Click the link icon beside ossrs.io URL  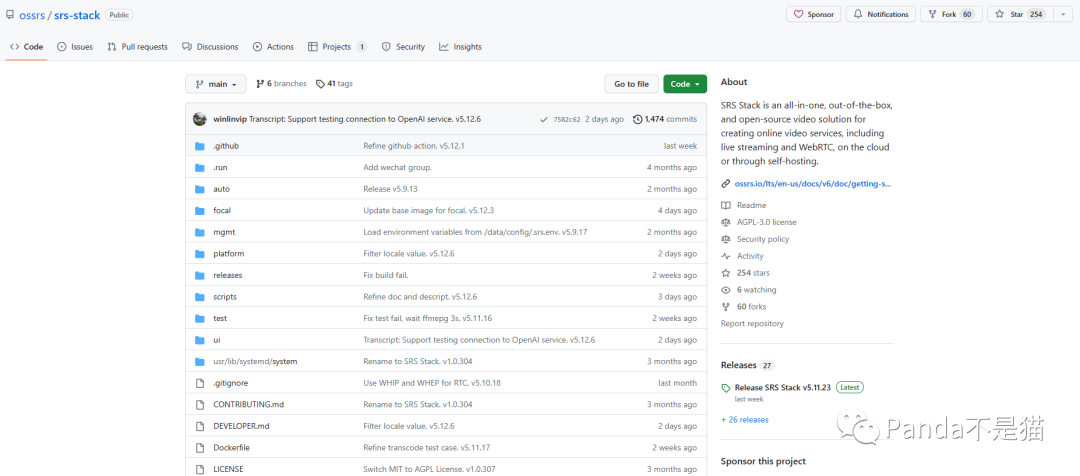(725, 184)
